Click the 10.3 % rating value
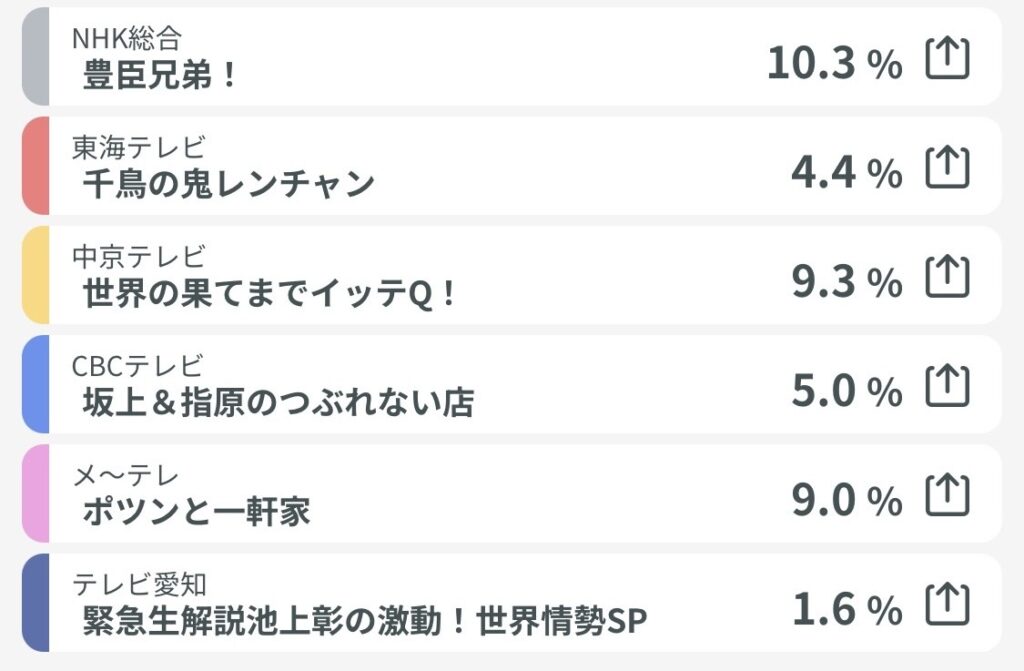Viewport: 1024px width, 671px height. pos(835,63)
